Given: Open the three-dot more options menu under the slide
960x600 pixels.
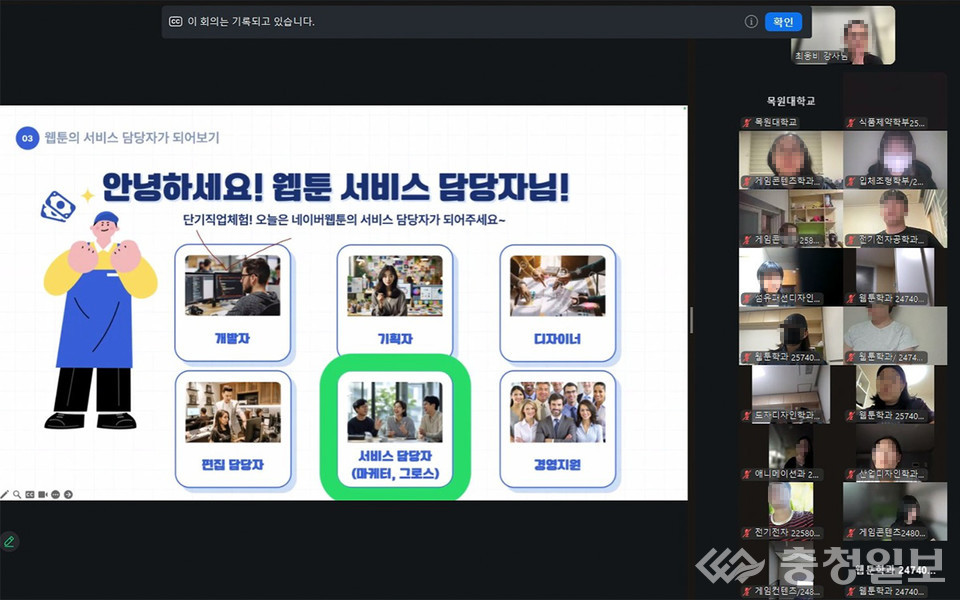Looking at the screenshot, I should (56, 494).
